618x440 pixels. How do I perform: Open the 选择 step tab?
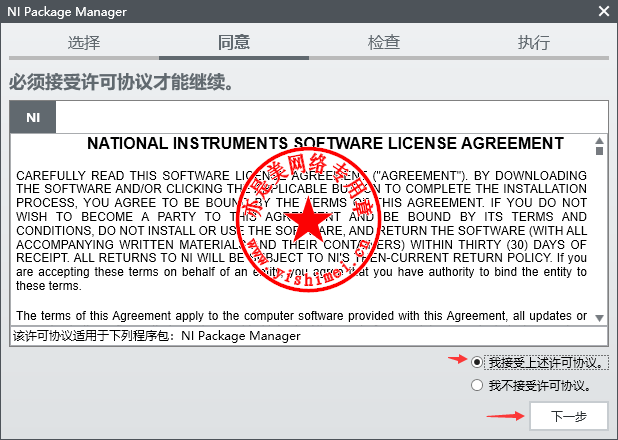tap(84, 43)
